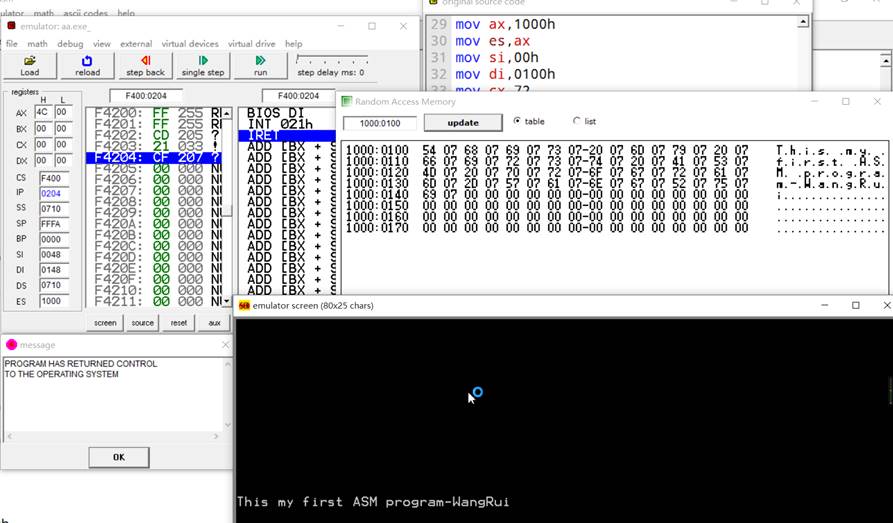Click the Random Access Memory window icon

point(347,101)
